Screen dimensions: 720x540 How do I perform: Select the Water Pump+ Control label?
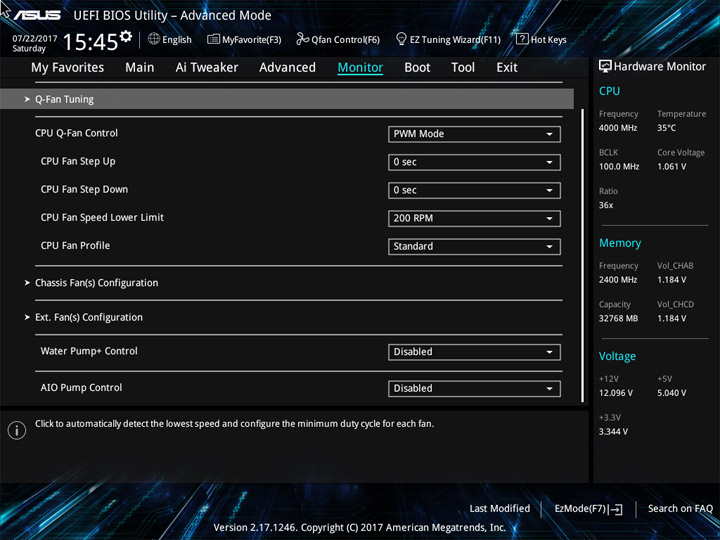(89, 351)
